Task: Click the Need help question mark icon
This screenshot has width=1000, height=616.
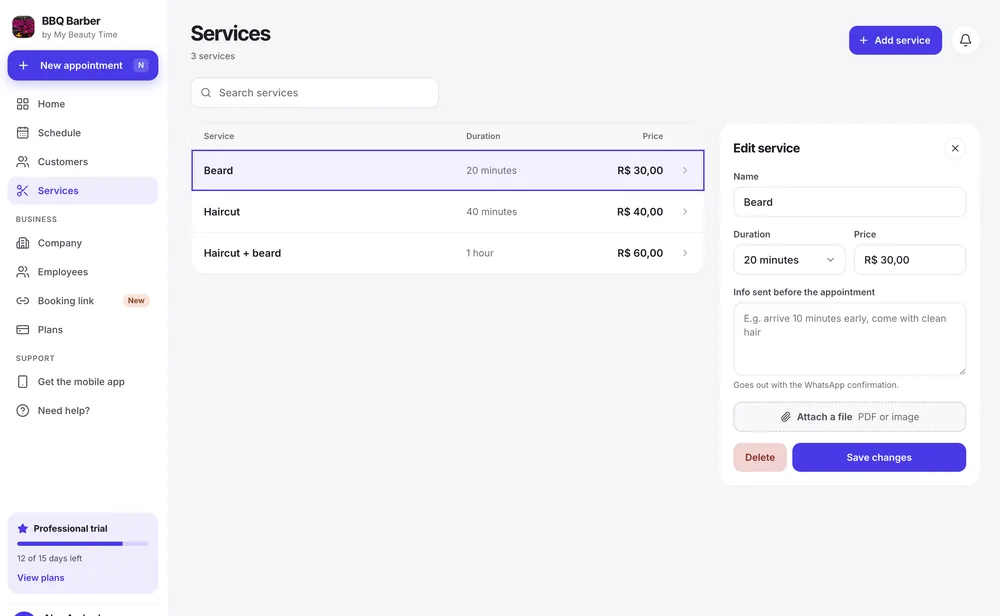Action: [x=23, y=411]
